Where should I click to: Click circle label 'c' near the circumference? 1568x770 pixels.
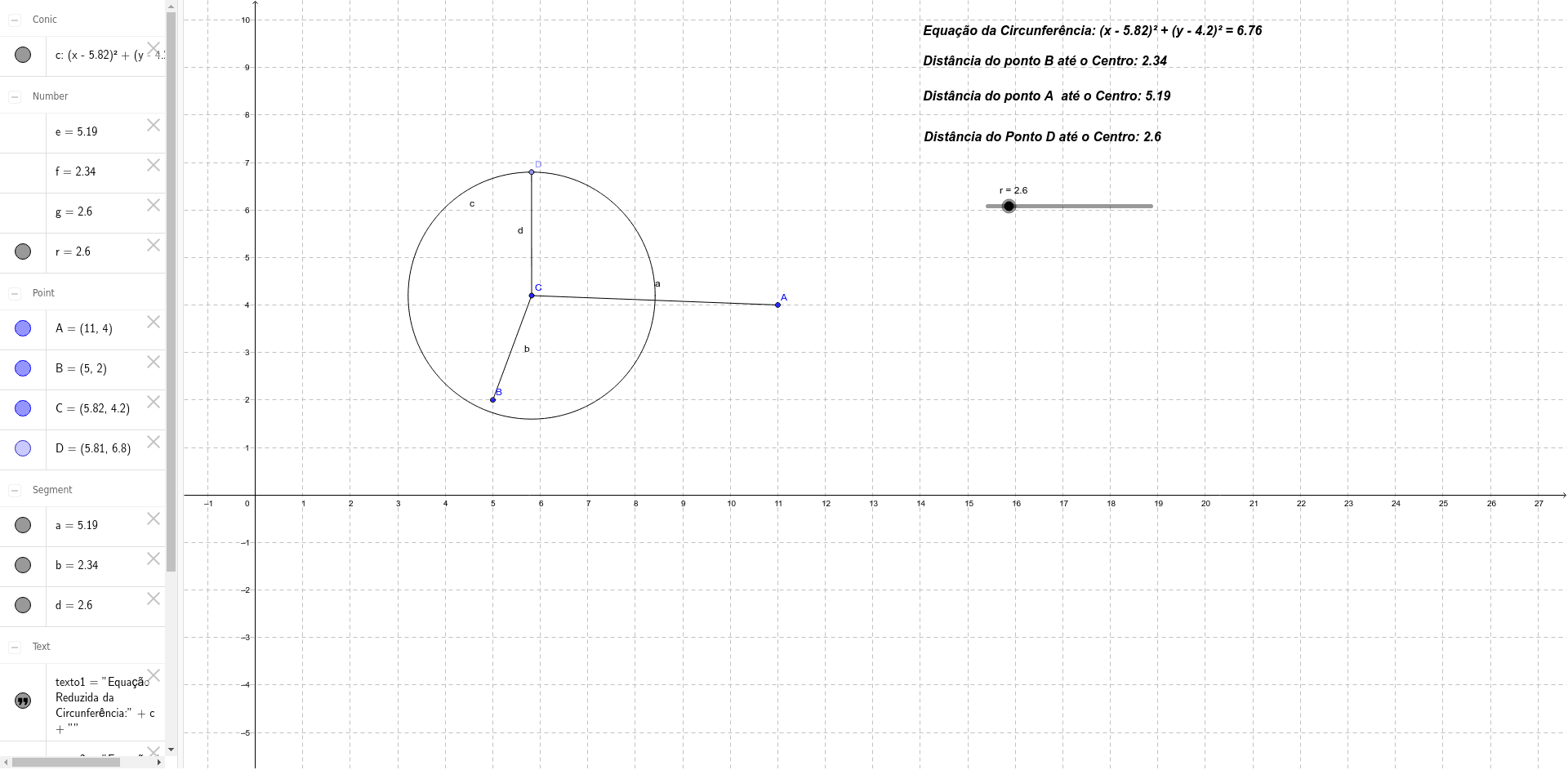[472, 204]
